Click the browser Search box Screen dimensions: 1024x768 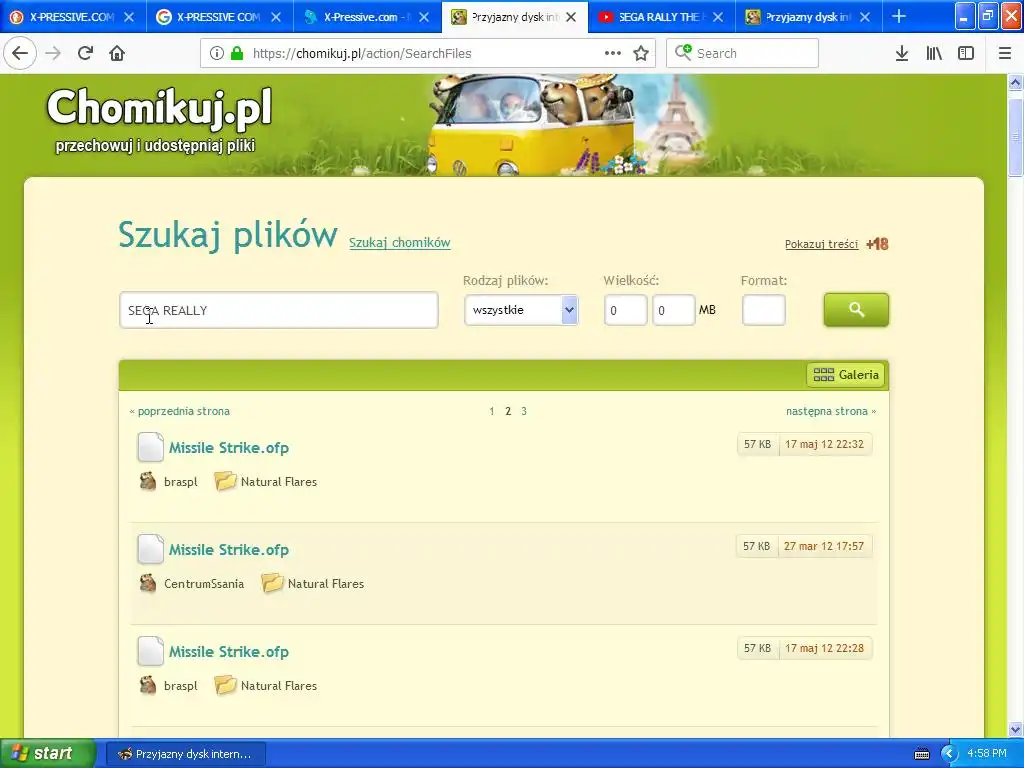click(743, 54)
